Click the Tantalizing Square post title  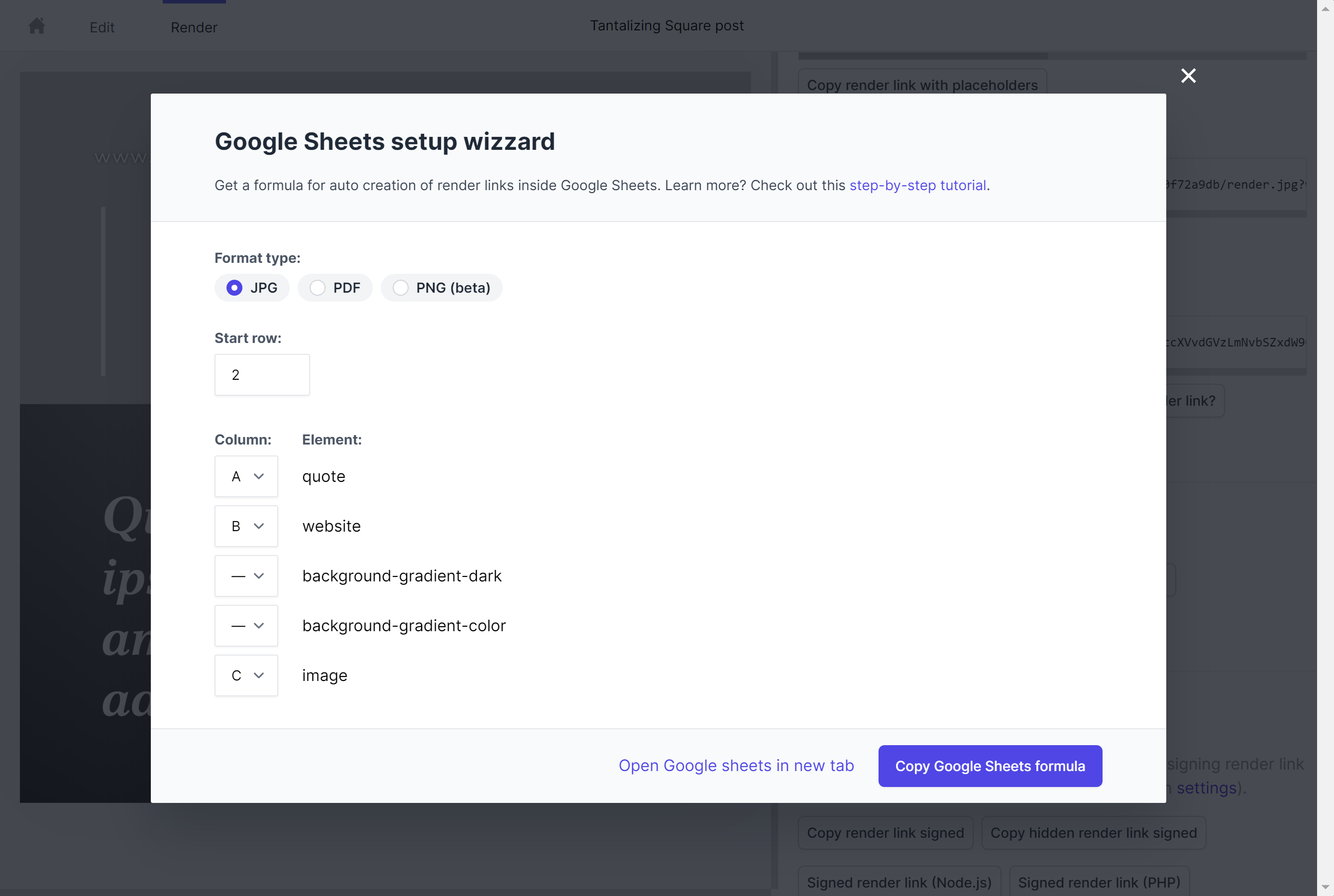tap(667, 26)
